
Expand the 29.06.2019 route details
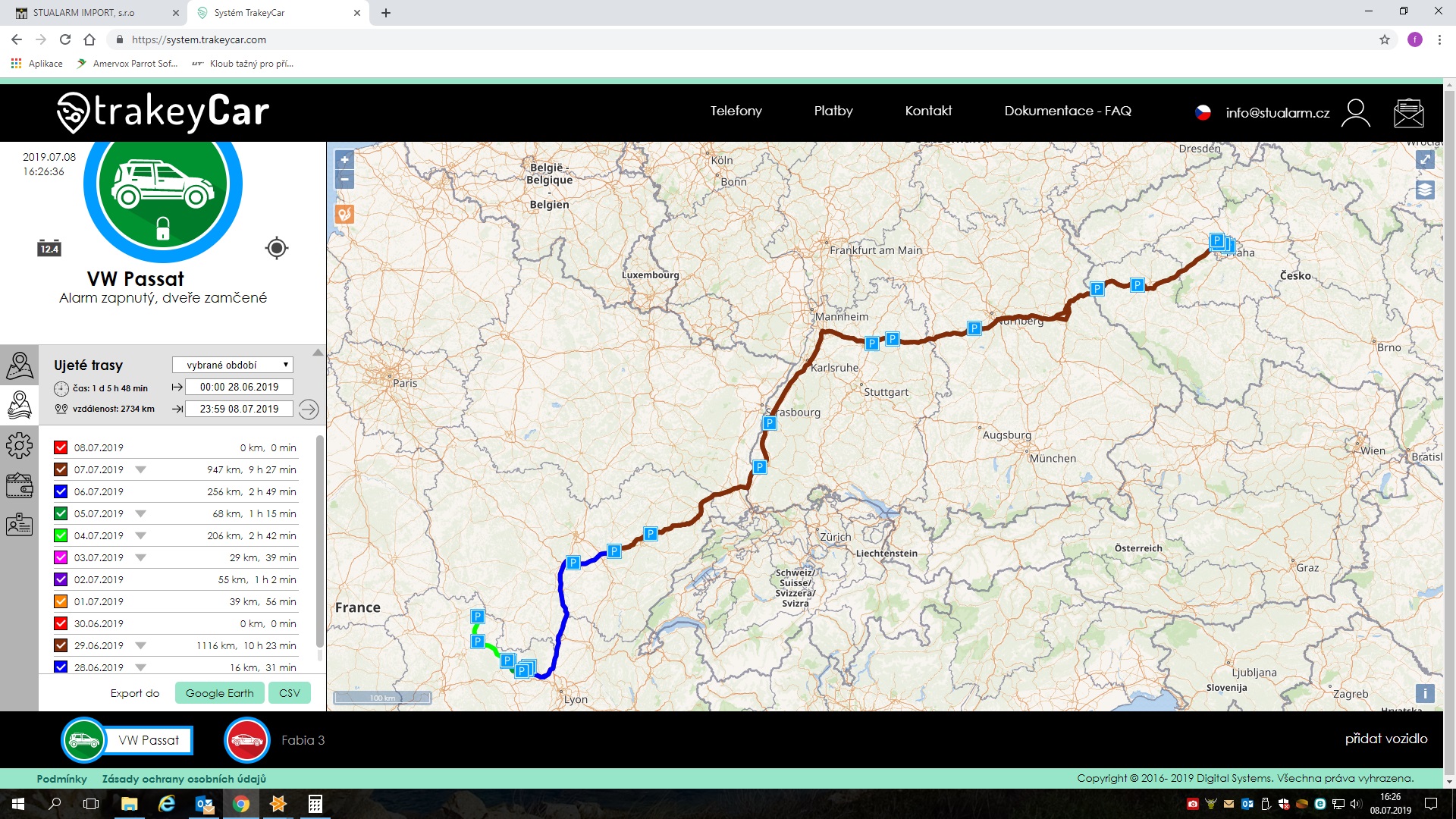click(x=141, y=646)
